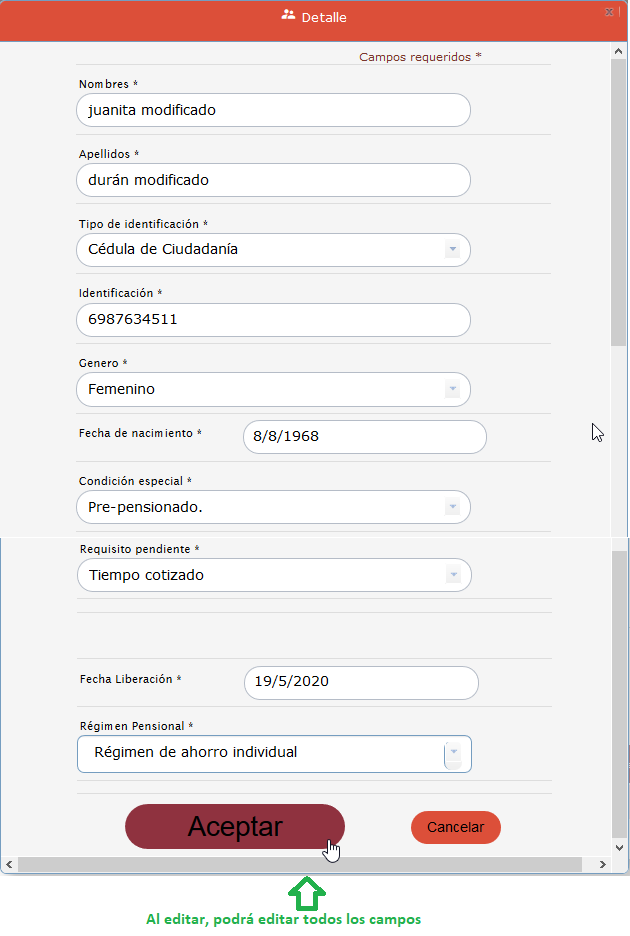Click the horizontal scrollbar thumb
Image resolution: width=630 pixels, height=936 pixels.
click(300, 864)
